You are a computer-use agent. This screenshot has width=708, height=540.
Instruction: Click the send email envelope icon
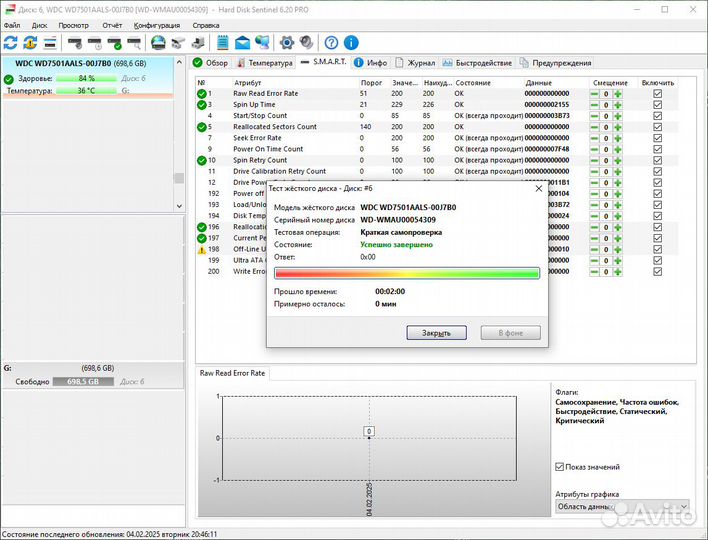[242, 43]
